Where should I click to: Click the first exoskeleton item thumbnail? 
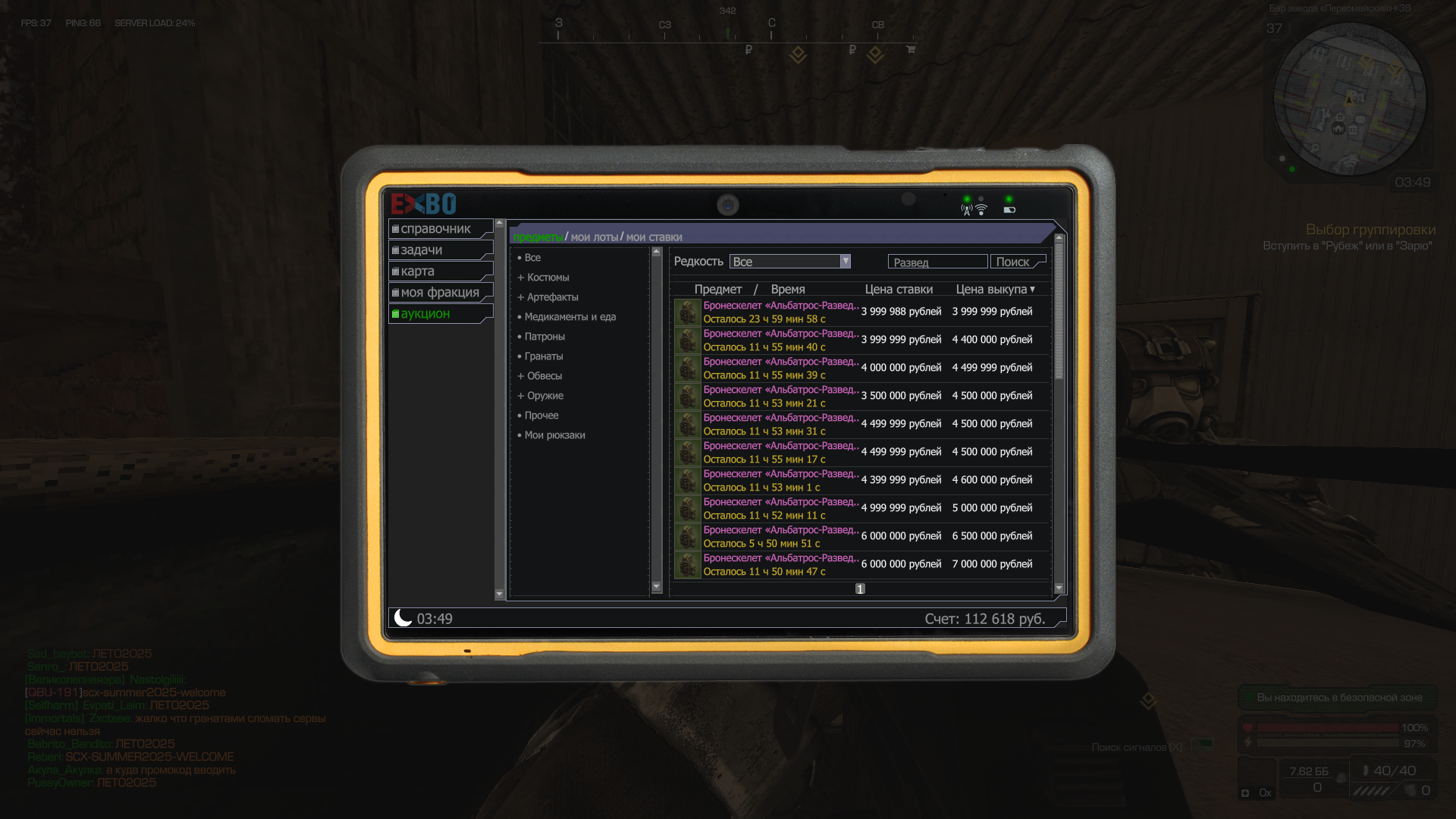pyautogui.click(x=687, y=312)
